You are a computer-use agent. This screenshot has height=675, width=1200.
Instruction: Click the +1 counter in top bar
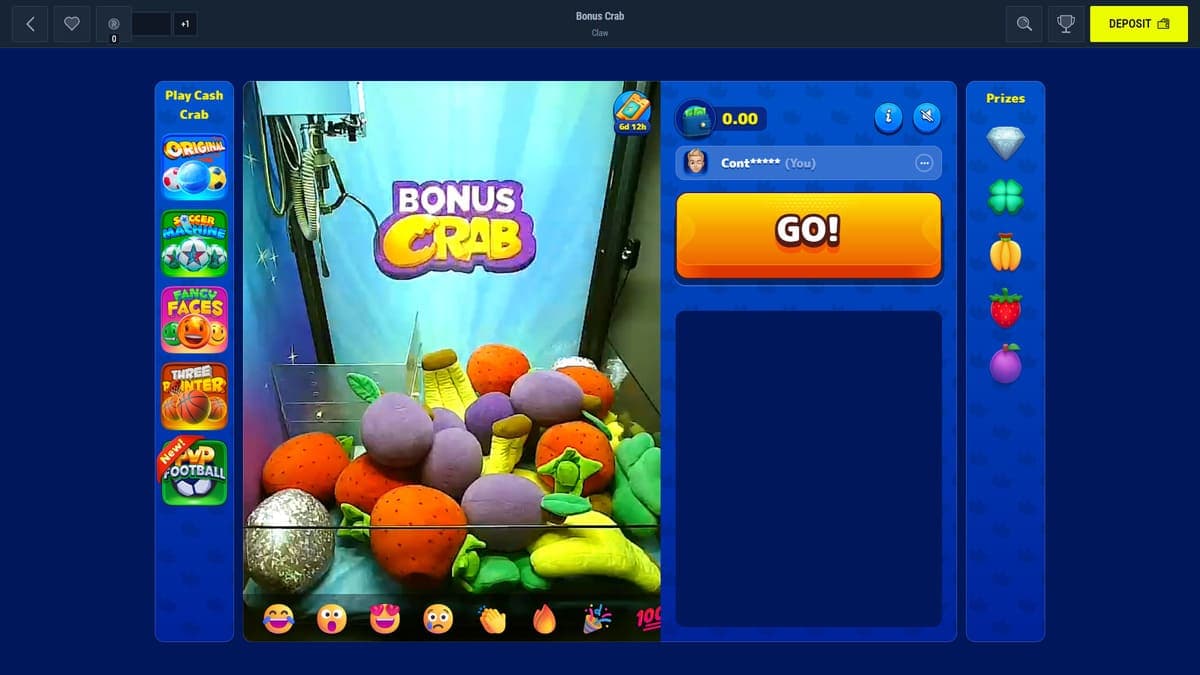184,24
